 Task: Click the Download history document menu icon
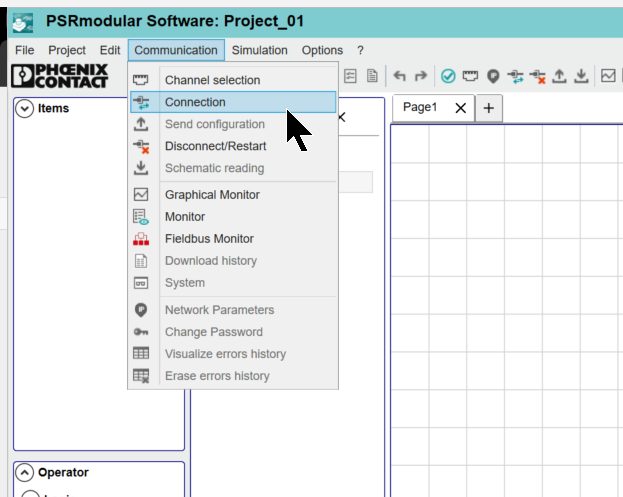point(141,261)
